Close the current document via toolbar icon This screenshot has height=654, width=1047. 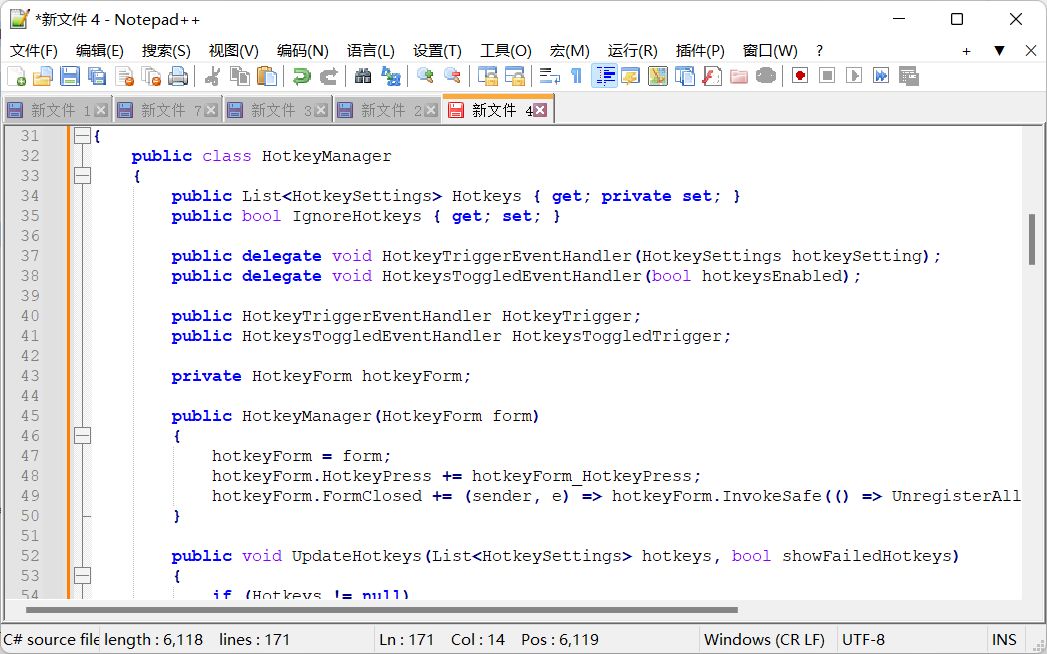click(124, 76)
